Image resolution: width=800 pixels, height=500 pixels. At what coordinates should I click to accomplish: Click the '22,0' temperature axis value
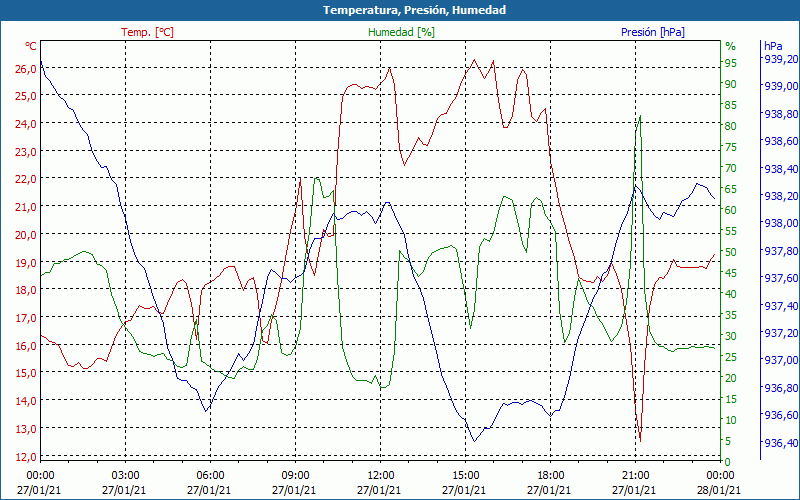26,179
